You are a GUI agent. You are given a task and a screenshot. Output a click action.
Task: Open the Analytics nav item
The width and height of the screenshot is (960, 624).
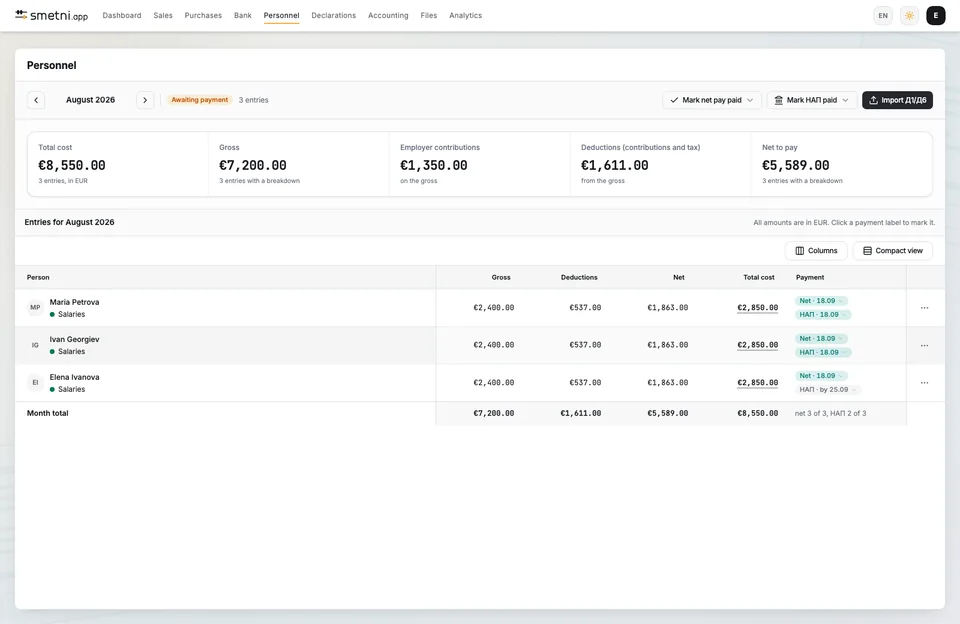click(x=465, y=15)
